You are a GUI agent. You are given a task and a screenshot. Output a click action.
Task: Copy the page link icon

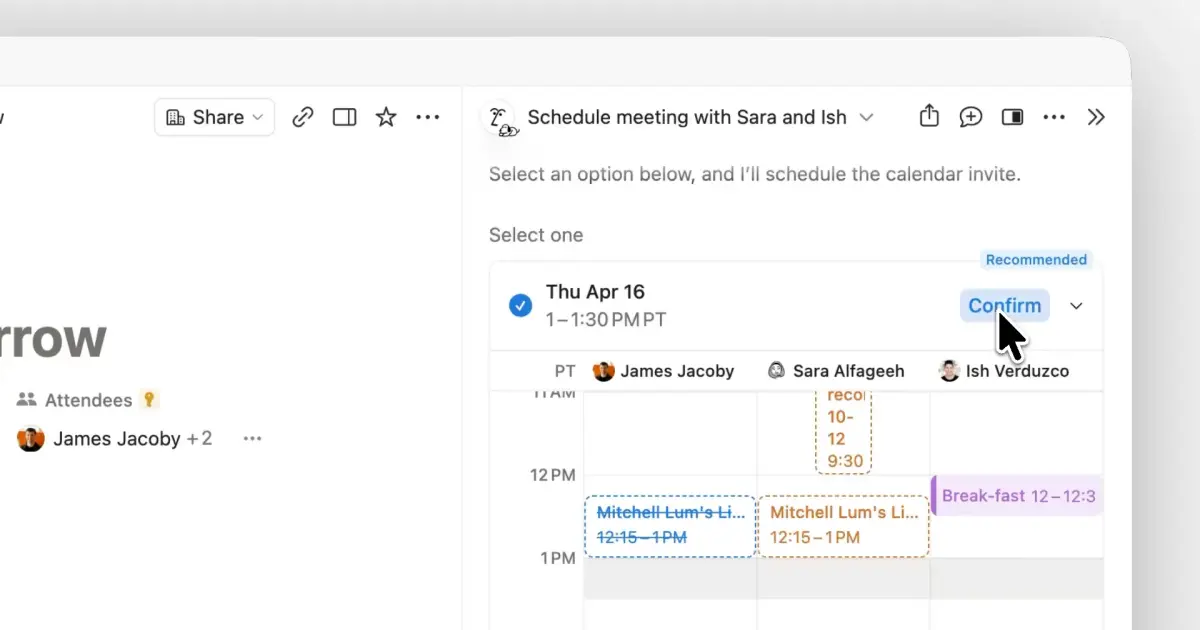tap(302, 117)
